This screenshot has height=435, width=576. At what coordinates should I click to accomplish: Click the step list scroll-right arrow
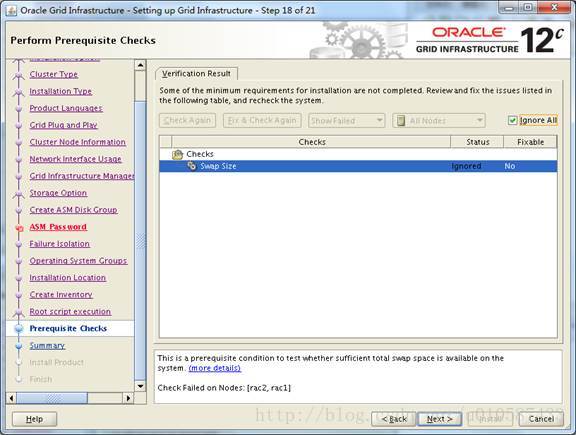tap(128, 398)
